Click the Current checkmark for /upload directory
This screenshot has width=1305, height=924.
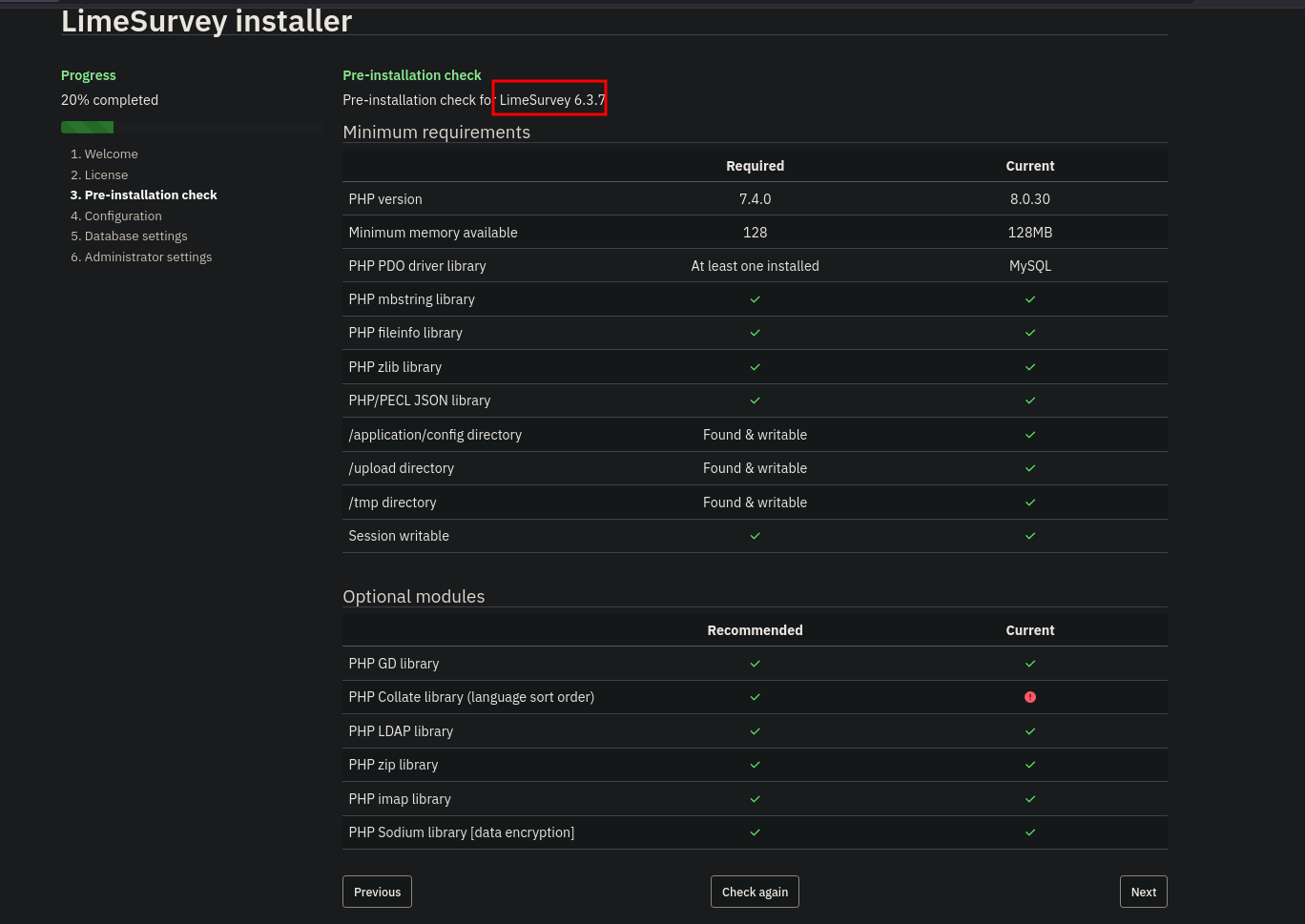click(1030, 468)
